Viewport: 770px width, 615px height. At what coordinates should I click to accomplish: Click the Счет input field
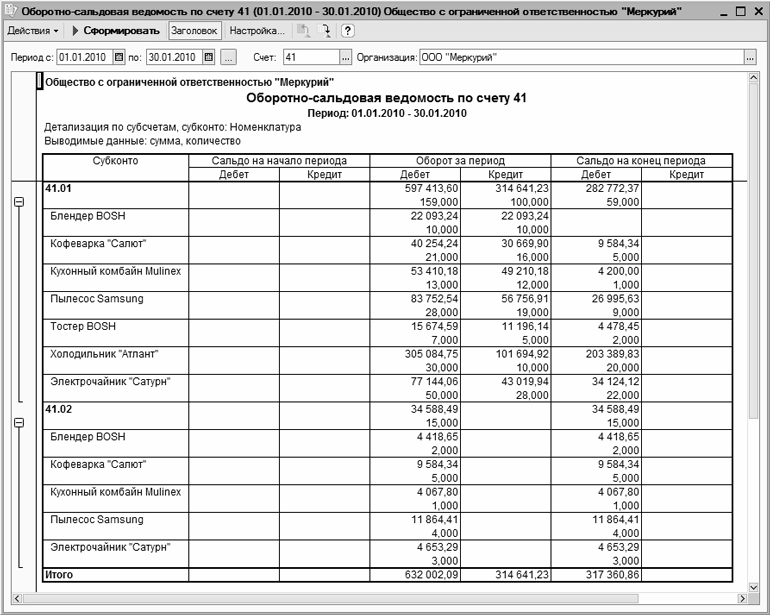[x=311, y=57]
